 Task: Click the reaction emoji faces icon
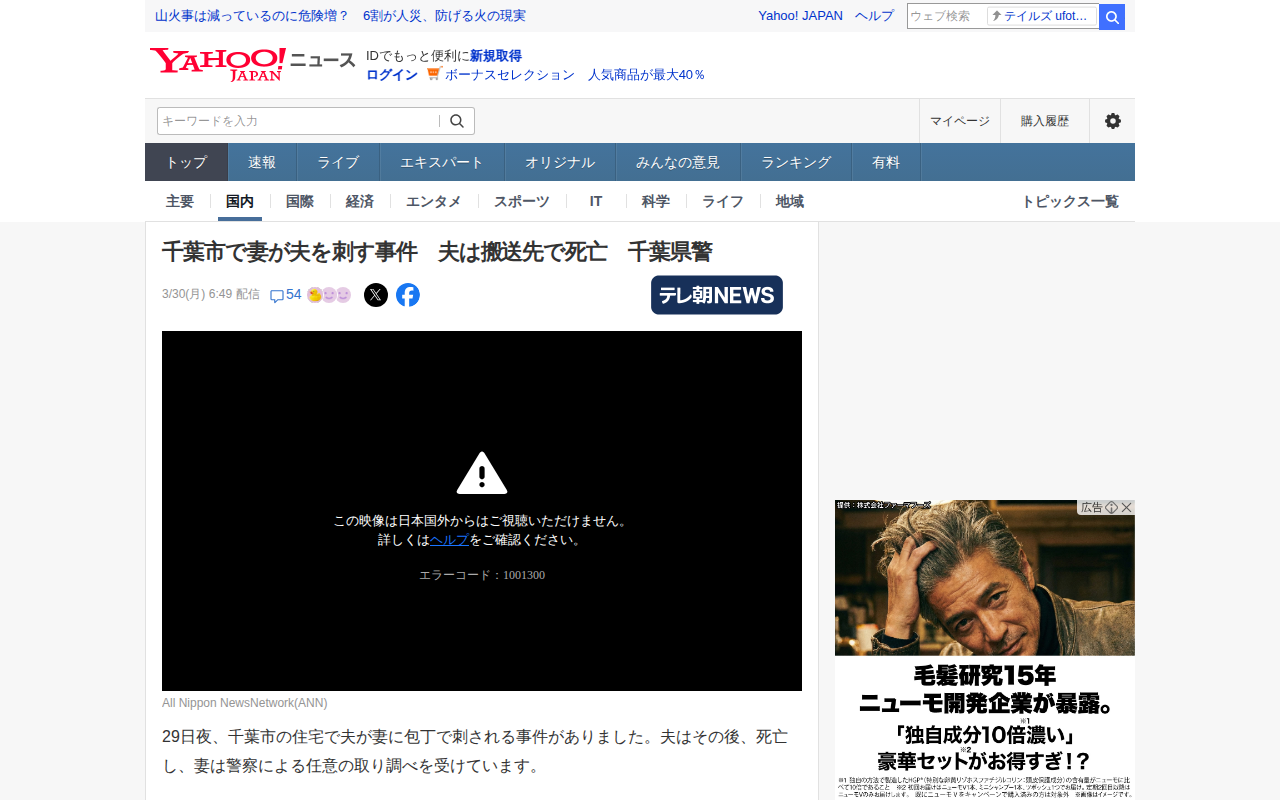[329, 295]
